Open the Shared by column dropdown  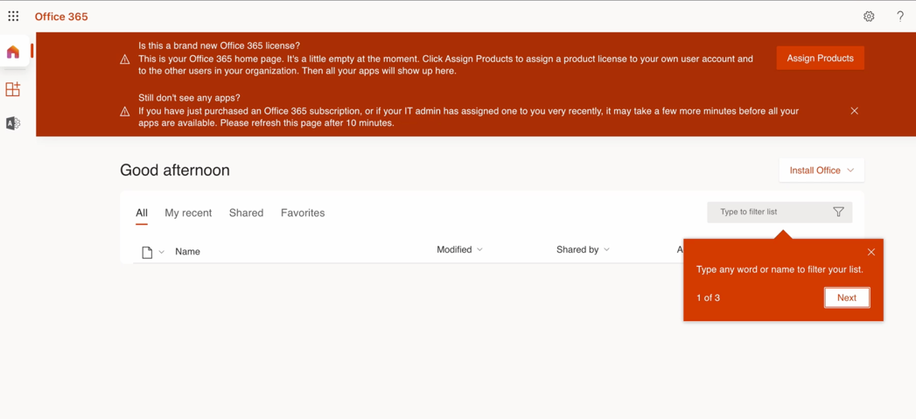click(583, 250)
